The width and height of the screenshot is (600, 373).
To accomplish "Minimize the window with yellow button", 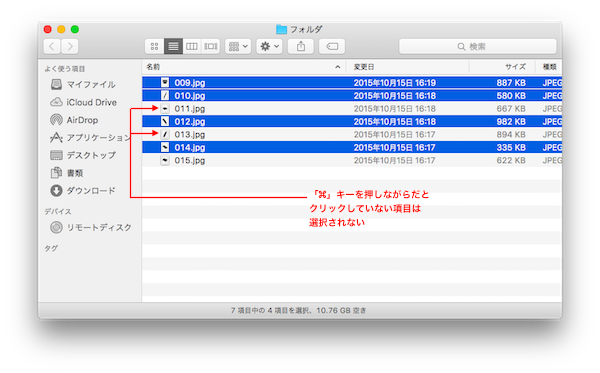I will (61, 29).
